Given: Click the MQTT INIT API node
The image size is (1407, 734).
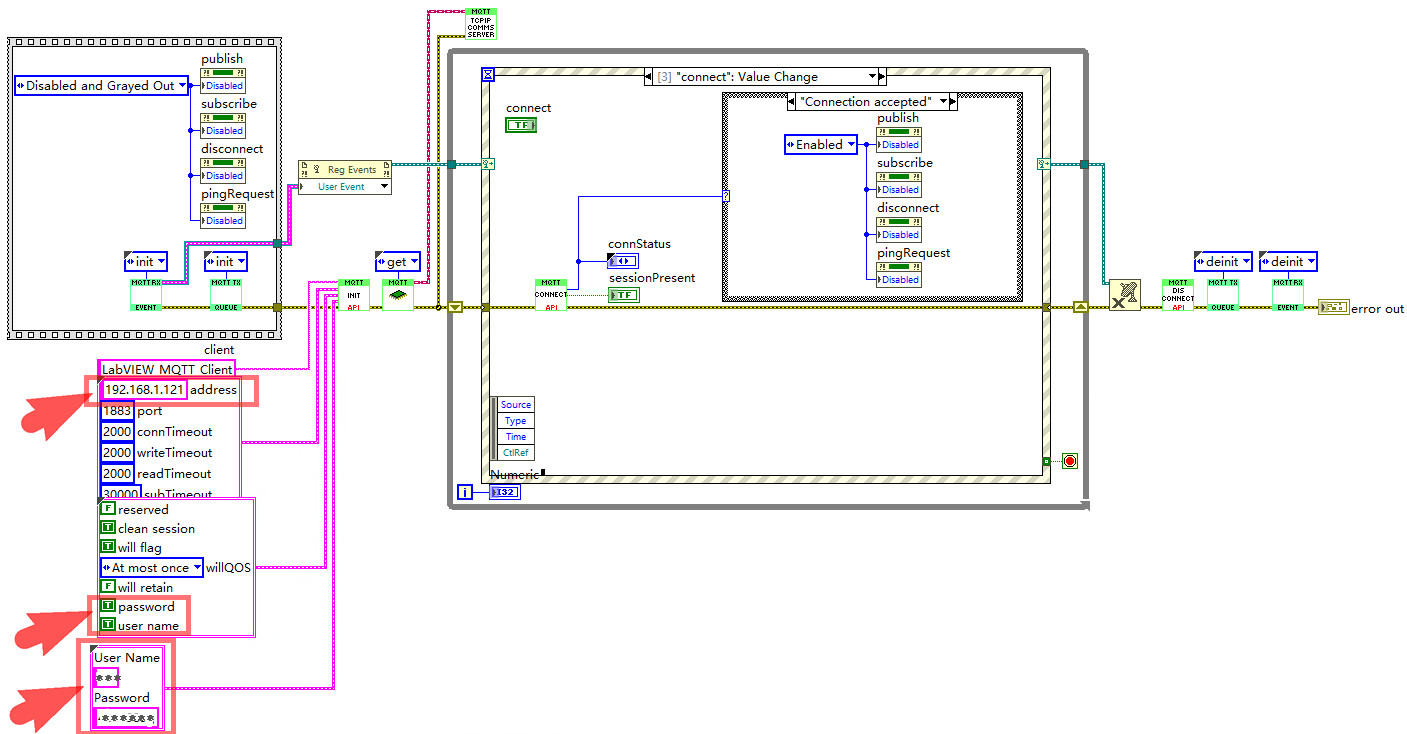Looking at the screenshot, I should pos(353,295).
